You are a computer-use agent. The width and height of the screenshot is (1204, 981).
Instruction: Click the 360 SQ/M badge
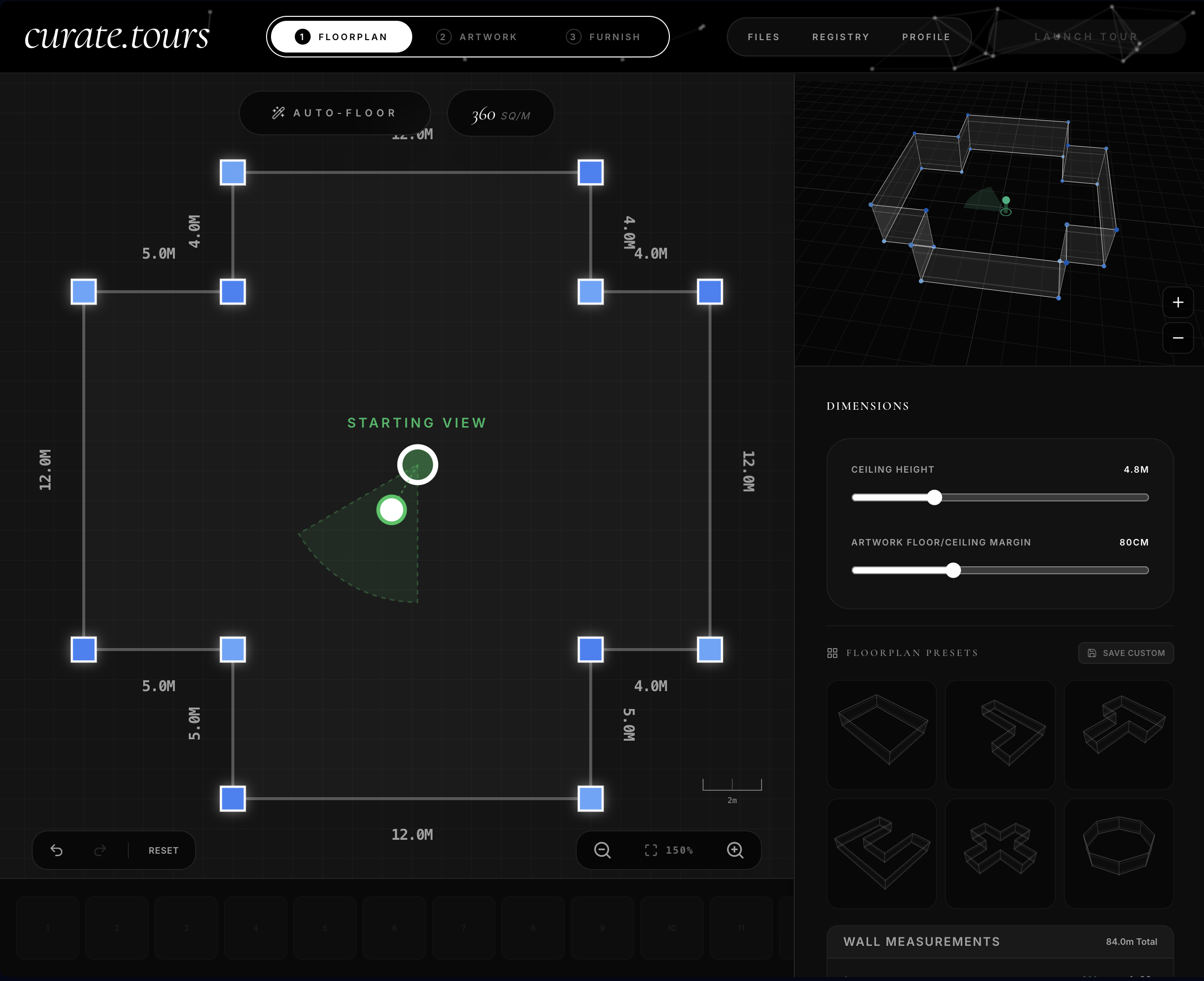coord(499,113)
